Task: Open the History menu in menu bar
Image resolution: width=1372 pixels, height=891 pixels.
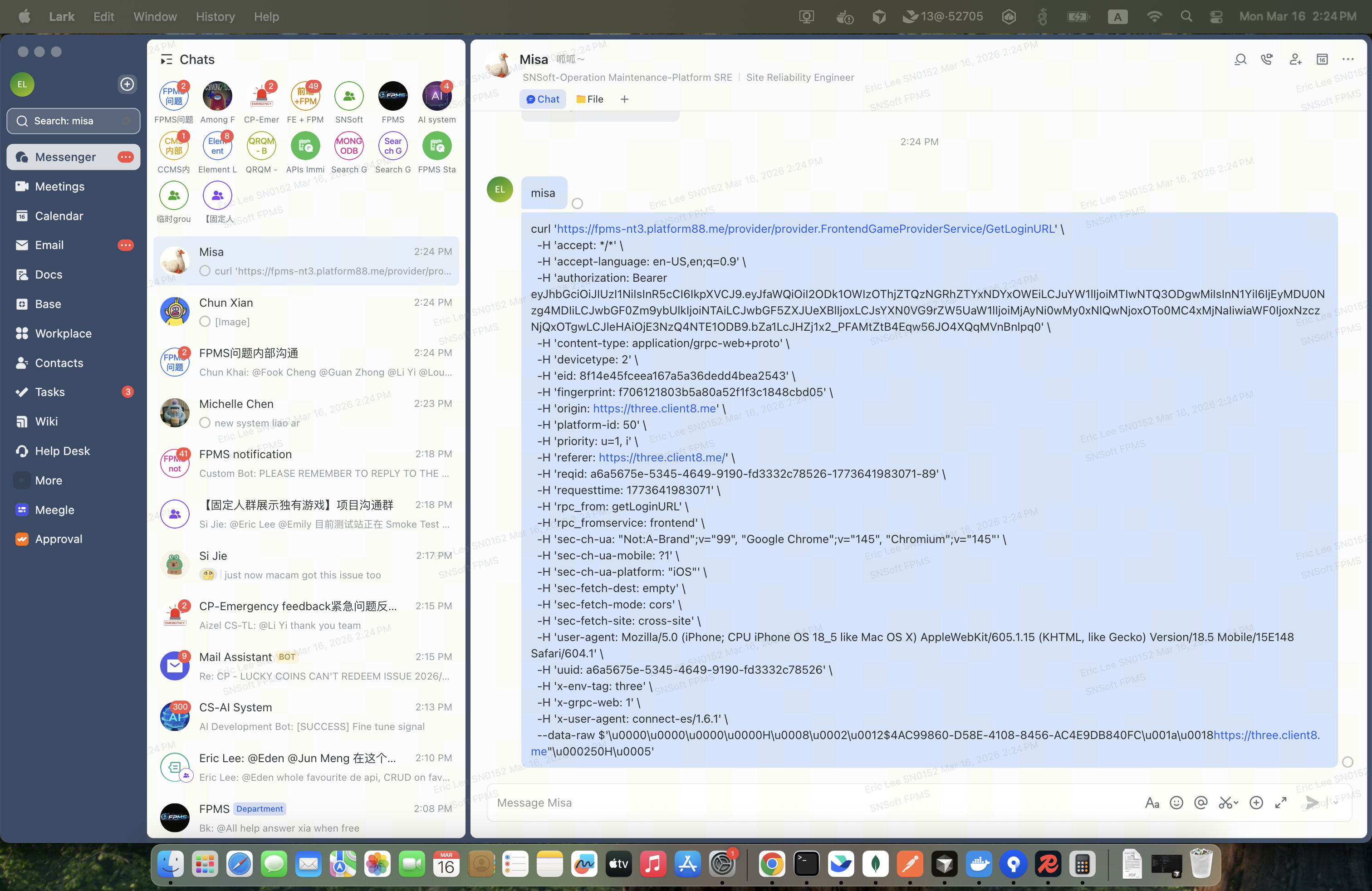Action: tap(215, 16)
